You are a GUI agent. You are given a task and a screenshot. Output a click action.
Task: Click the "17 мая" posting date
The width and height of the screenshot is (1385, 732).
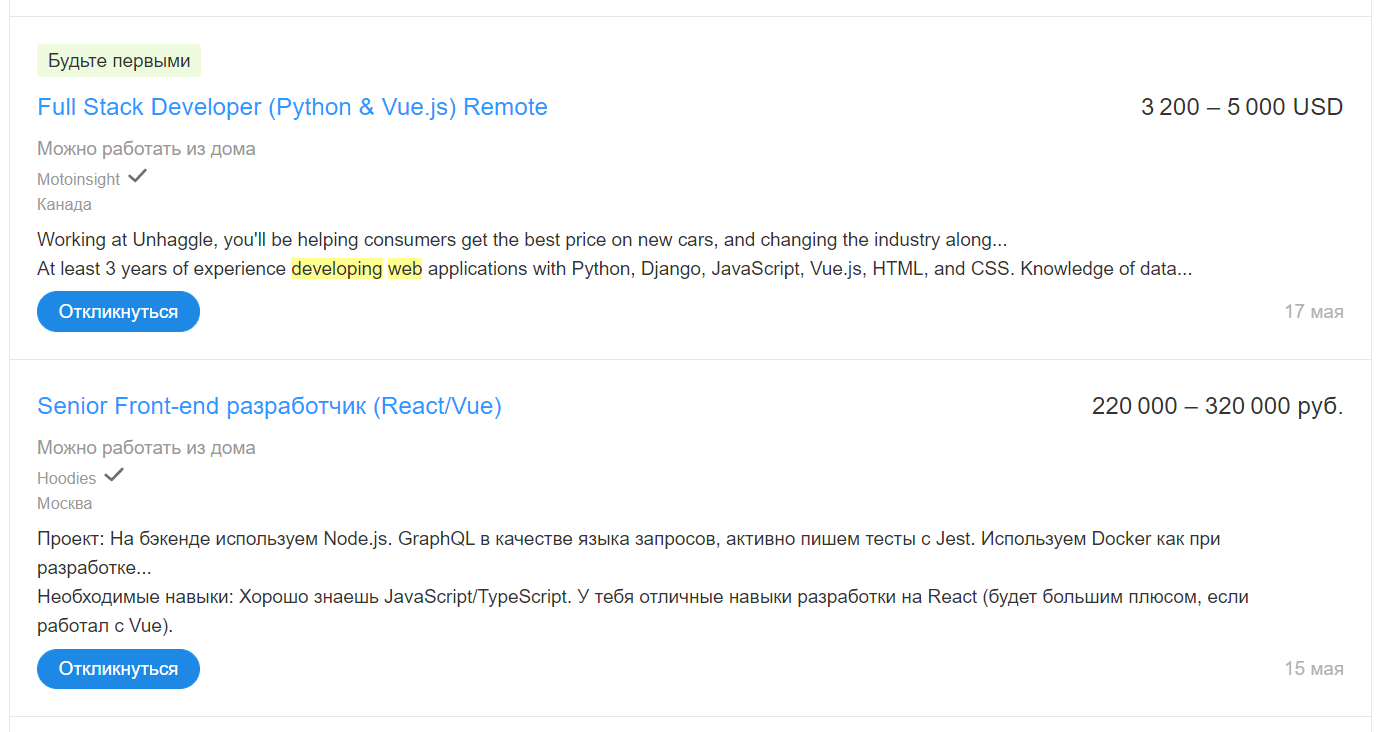1313,312
